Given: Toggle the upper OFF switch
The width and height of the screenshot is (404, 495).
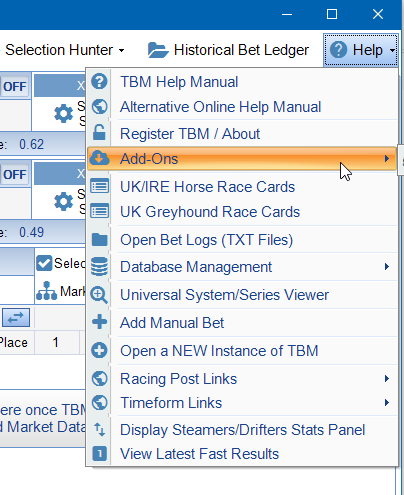Looking at the screenshot, I should coord(14,87).
